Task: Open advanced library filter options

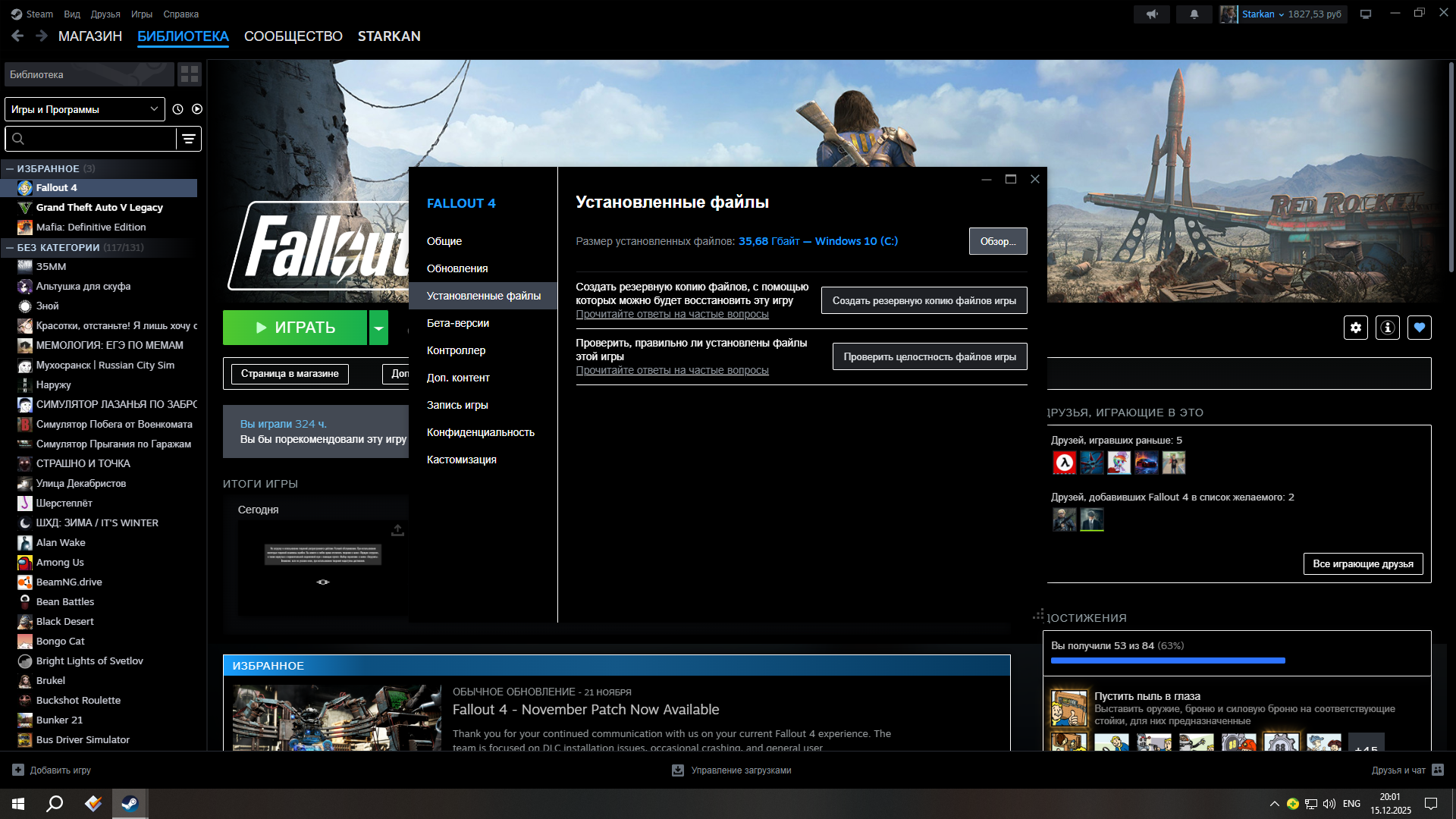Action: click(189, 139)
